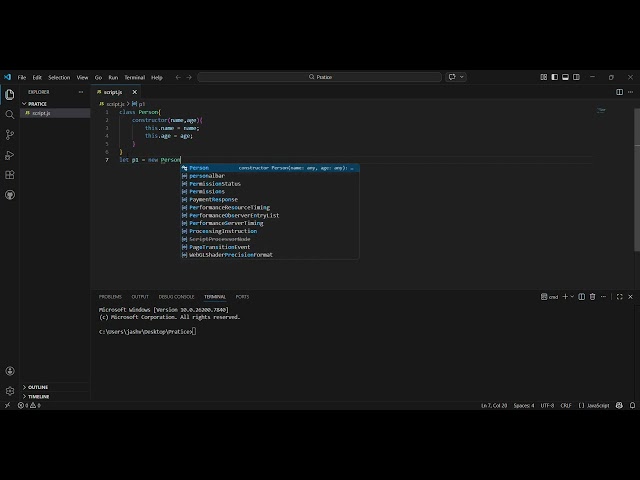Maximize the terminal panel size
Viewport: 640px width, 480px height.
point(620,297)
